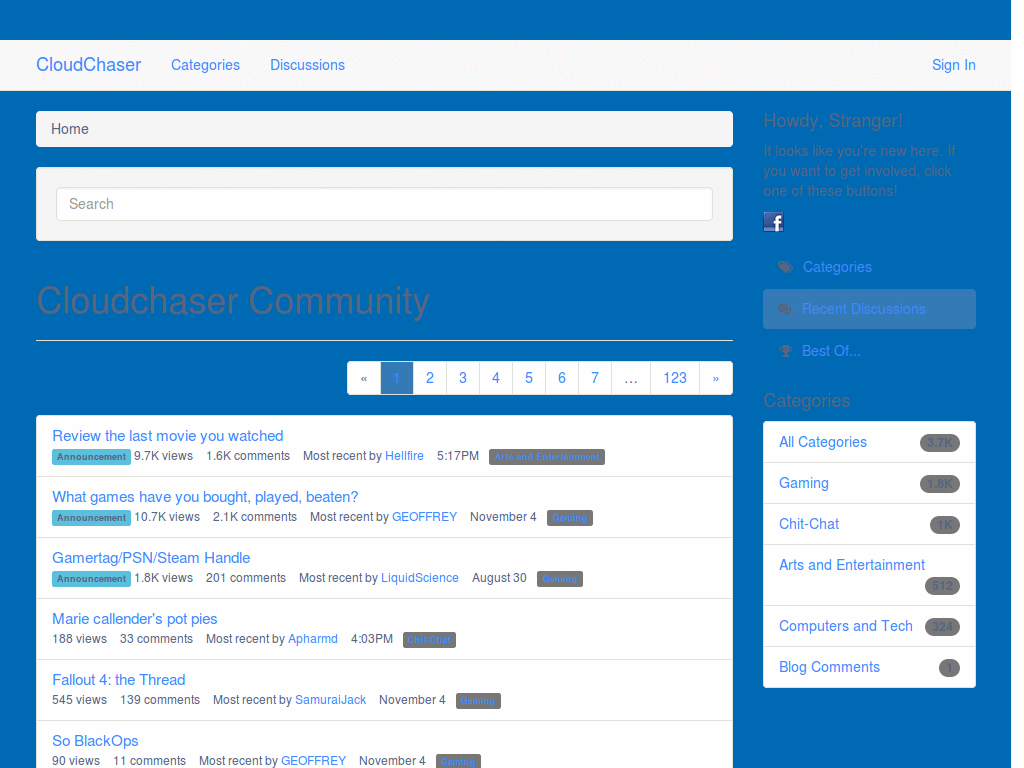Click Announcement label on movie review thread
Viewport: 1024px width, 768px height.
[91, 457]
